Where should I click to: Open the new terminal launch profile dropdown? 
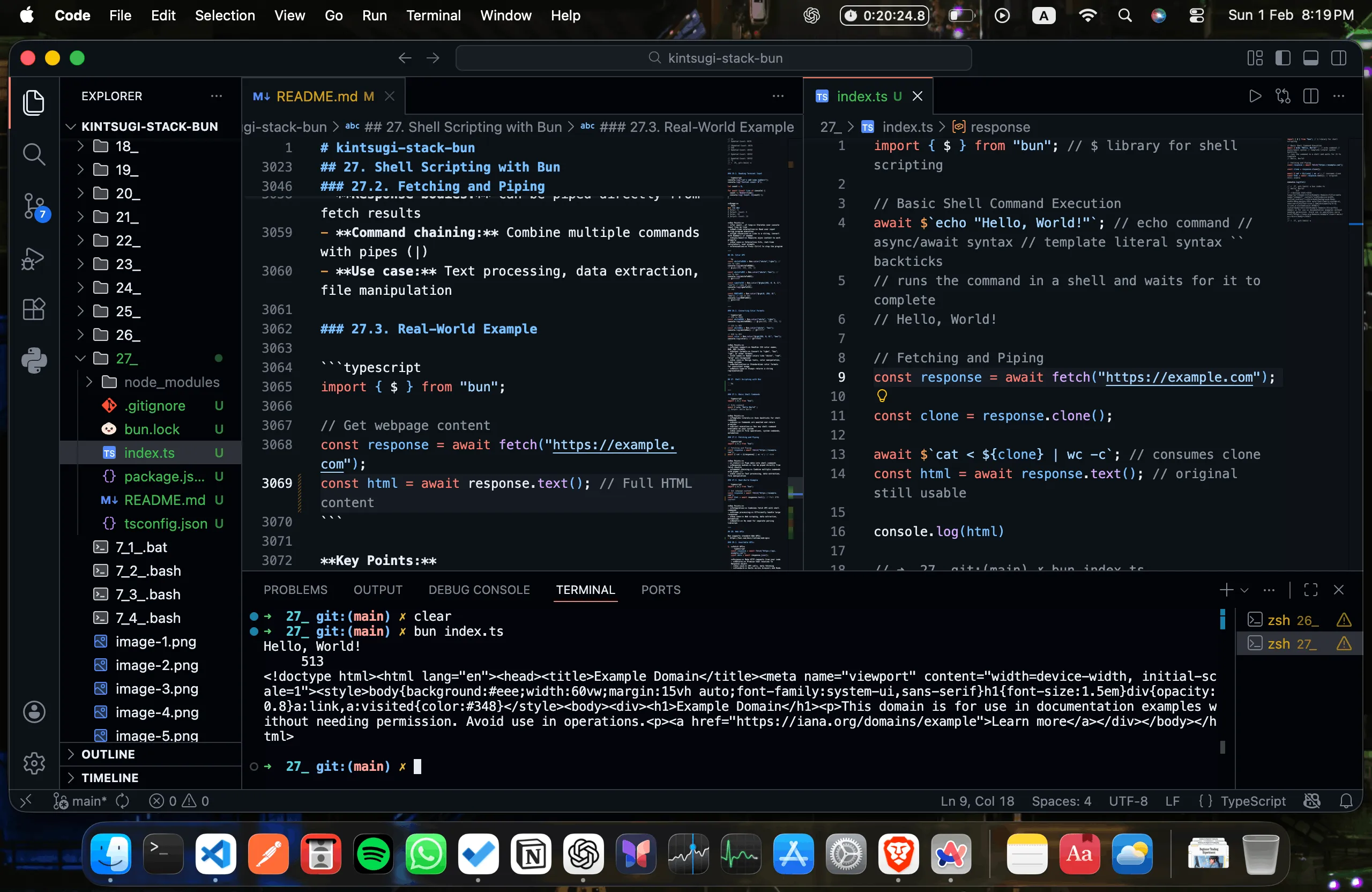1244,590
